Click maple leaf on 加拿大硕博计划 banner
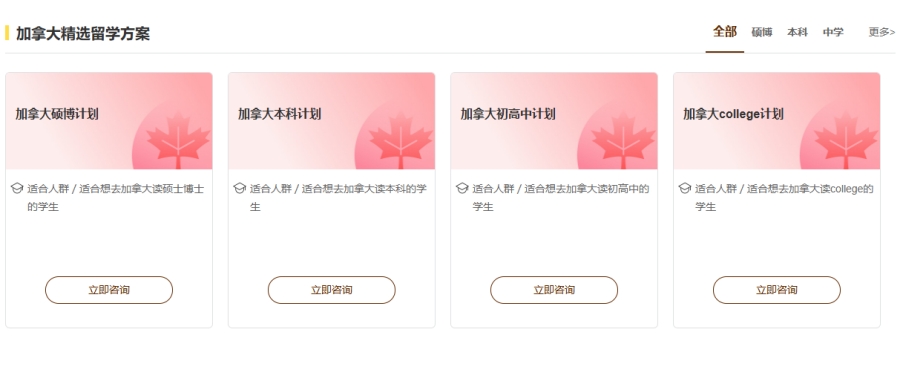The image size is (900, 387). coord(178,140)
